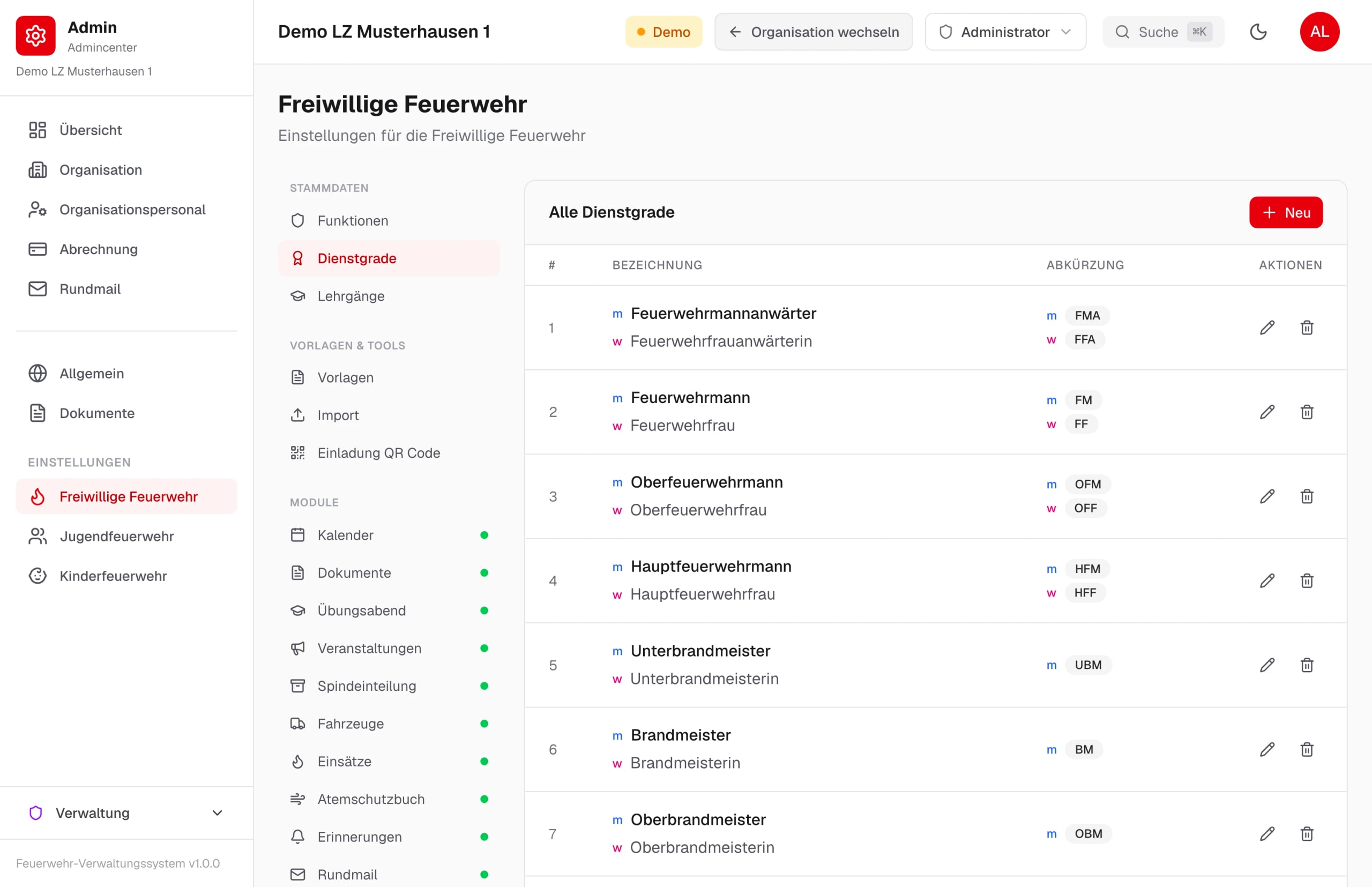Open the Import tool
Viewport: 1372px width, 887px height.
coord(389,415)
